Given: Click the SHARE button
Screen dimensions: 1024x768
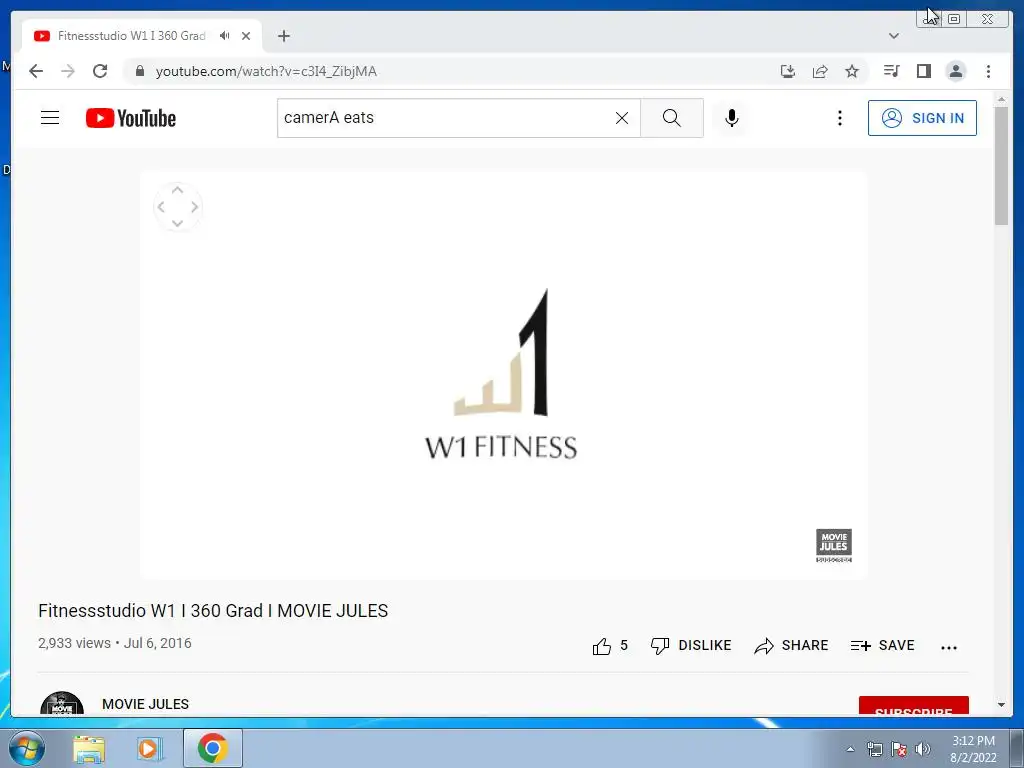Looking at the screenshot, I should pyautogui.click(x=791, y=646).
